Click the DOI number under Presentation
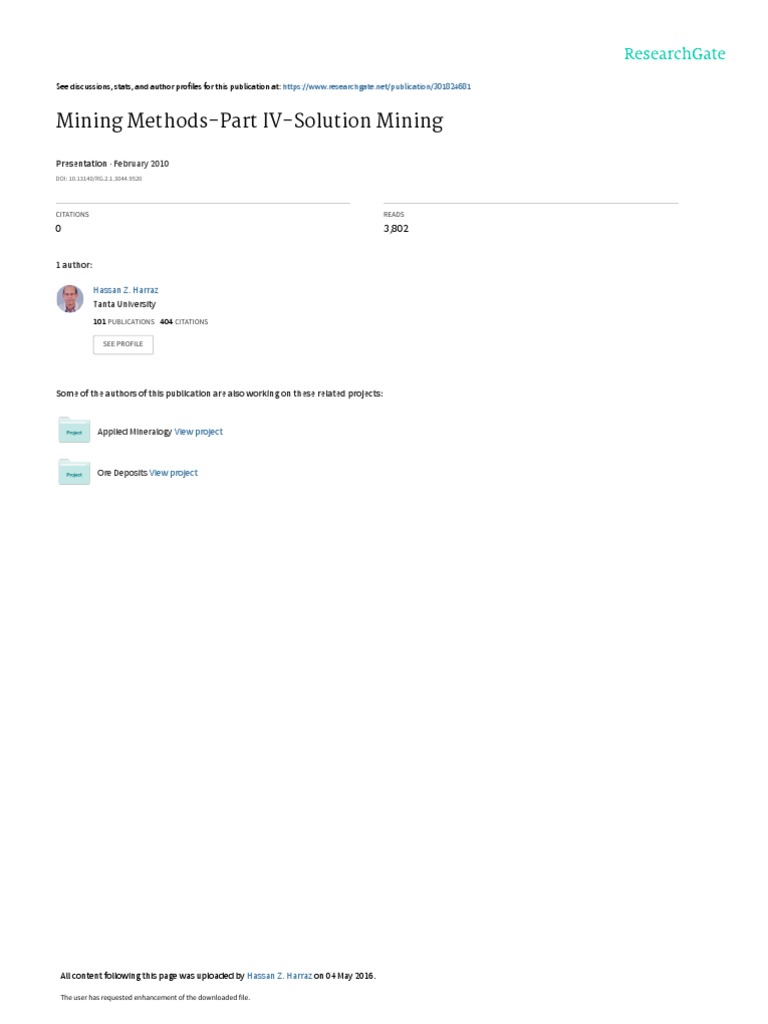 pyautogui.click(x=99, y=178)
